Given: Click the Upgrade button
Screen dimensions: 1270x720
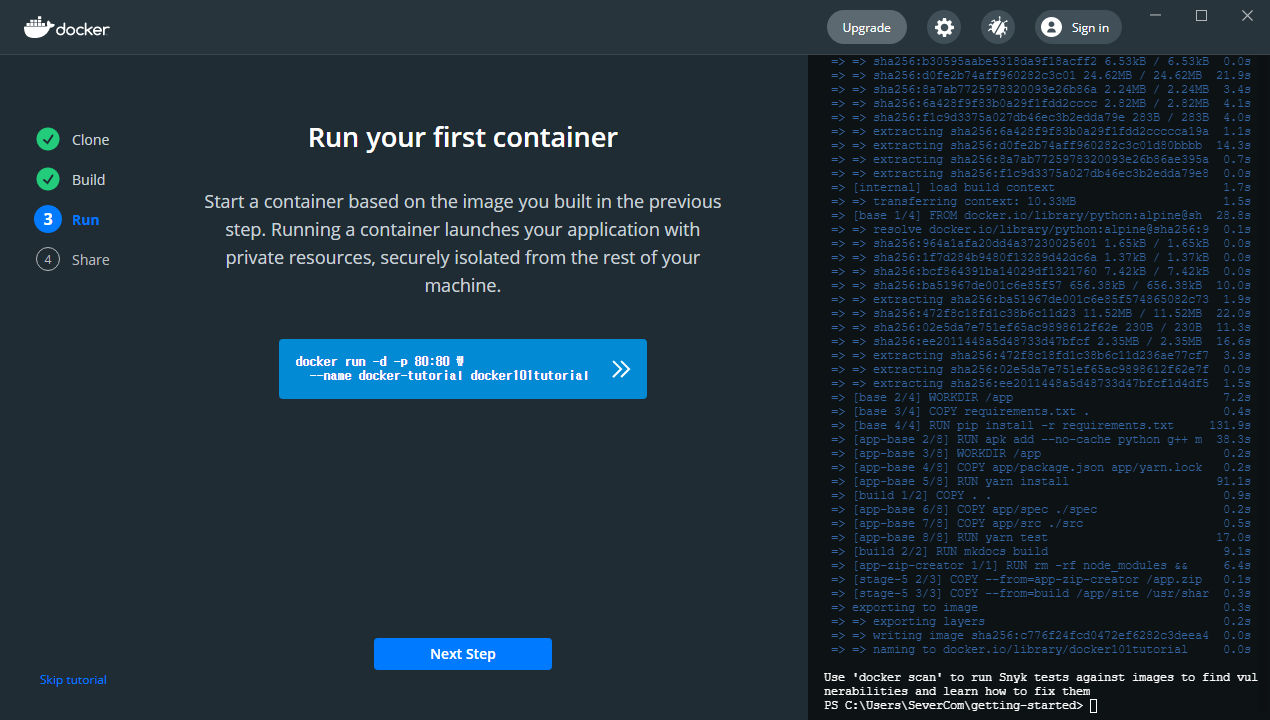Looking at the screenshot, I should [x=866, y=27].
